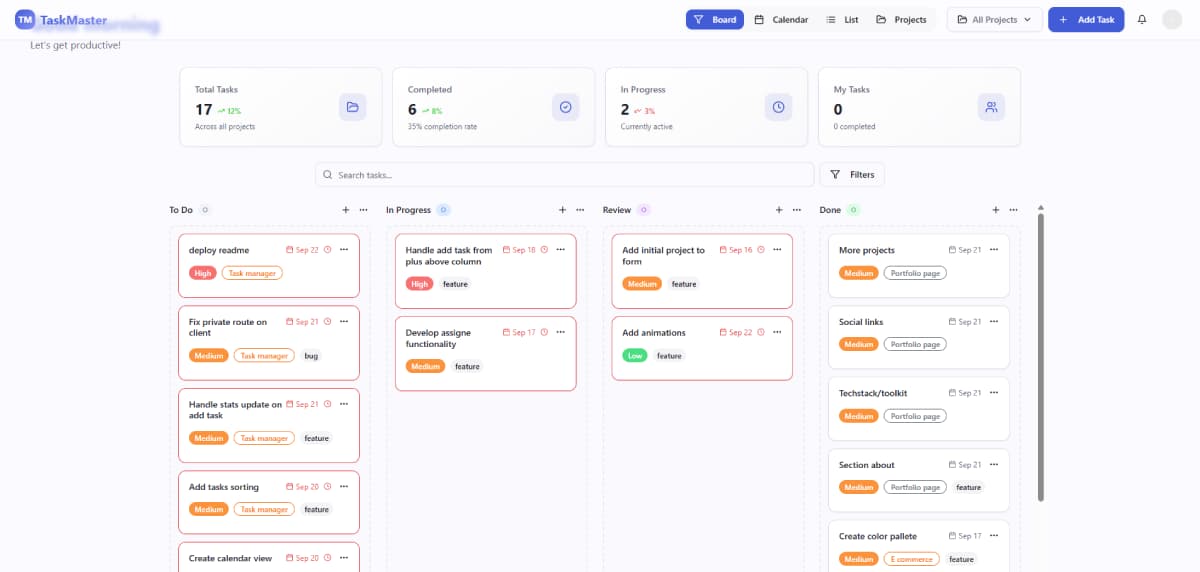Screen dimensions: 1200x572
Task: Click the checkmark icon in the Completed card
Action: coord(565,107)
